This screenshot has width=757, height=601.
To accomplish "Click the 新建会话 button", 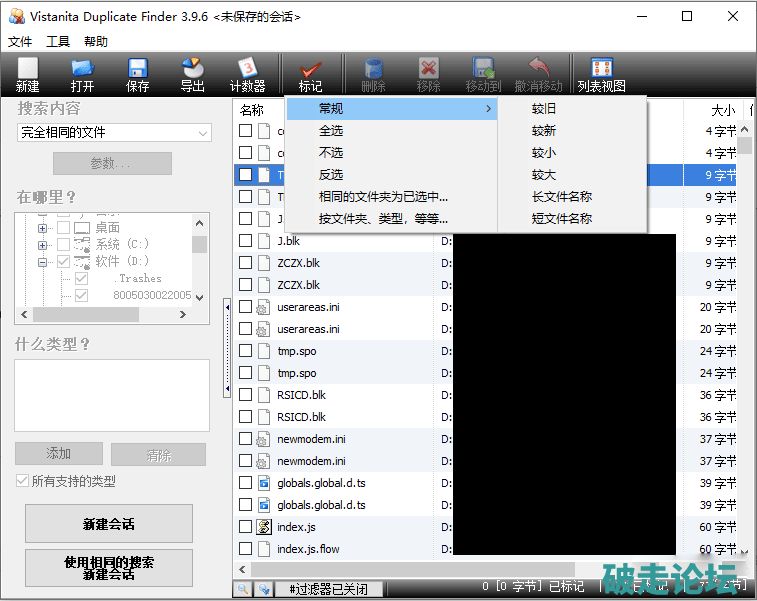I will point(108,524).
